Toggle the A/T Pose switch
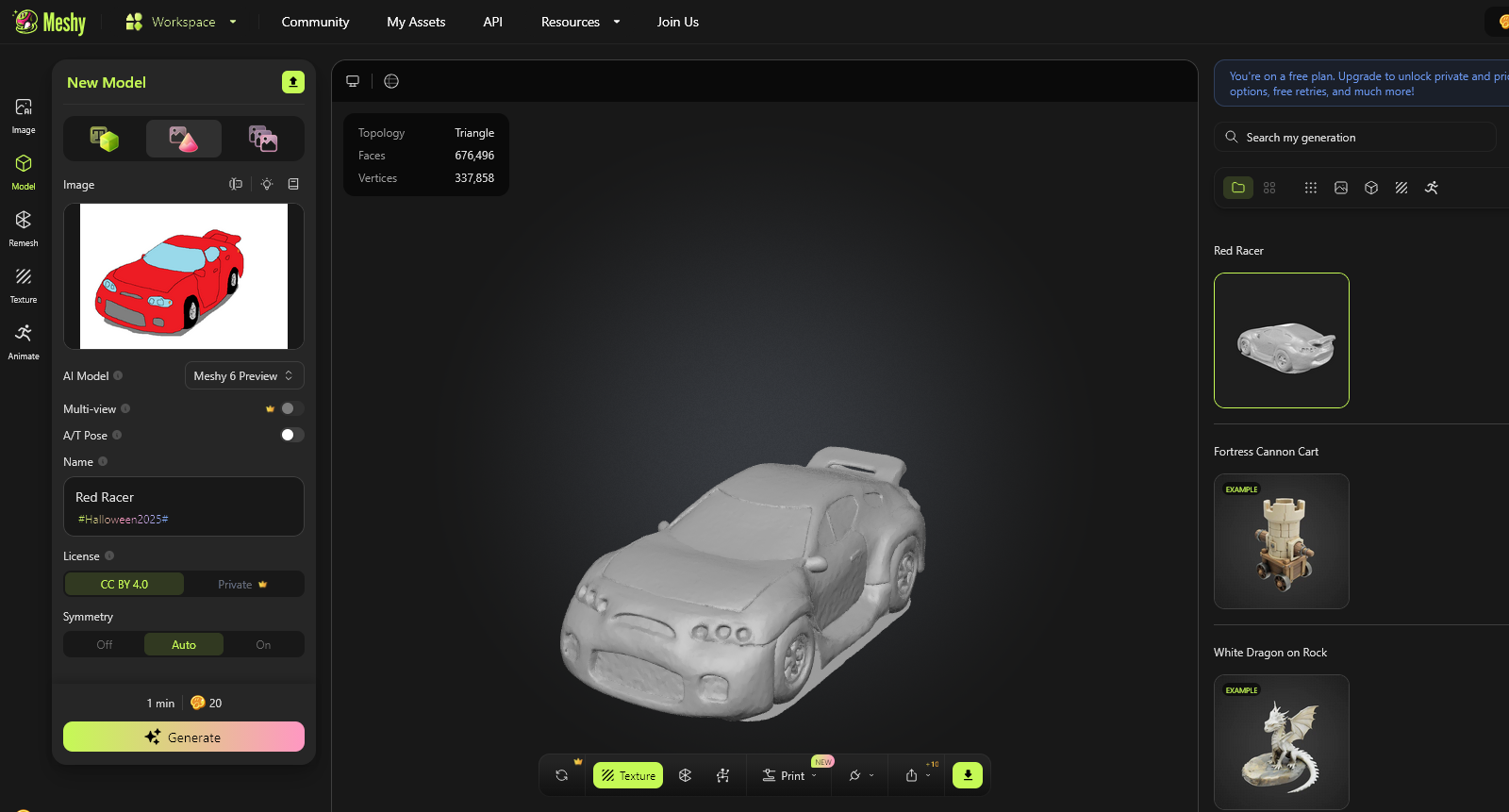Screen dimensions: 1509x812 (x=292, y=435)
